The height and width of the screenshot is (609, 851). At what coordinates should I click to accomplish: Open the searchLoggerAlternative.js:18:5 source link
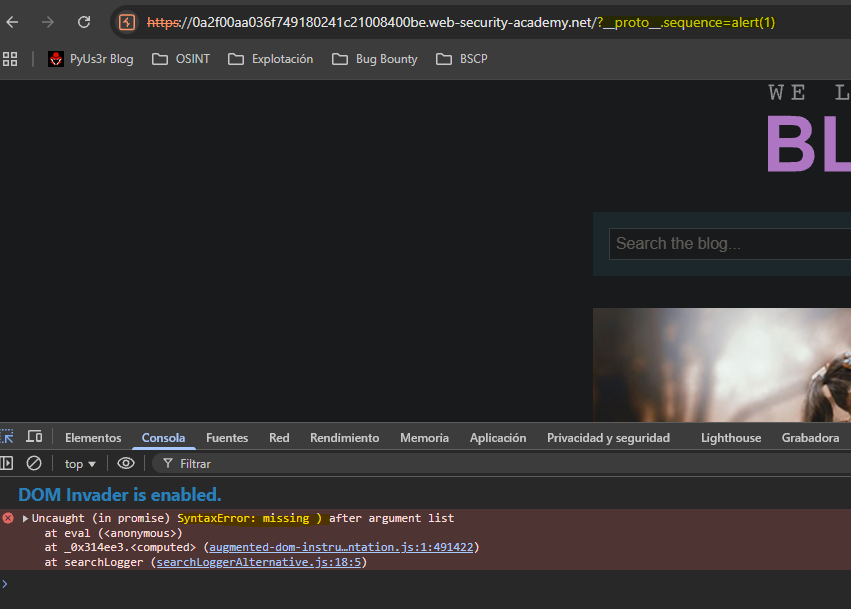(x=261, y=562)
